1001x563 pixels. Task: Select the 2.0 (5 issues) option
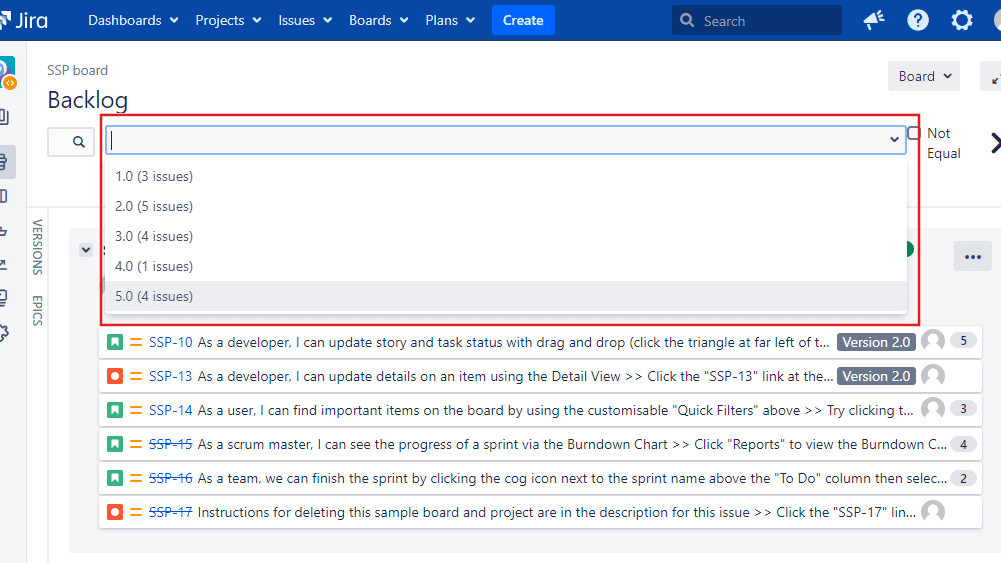point(154,206)
